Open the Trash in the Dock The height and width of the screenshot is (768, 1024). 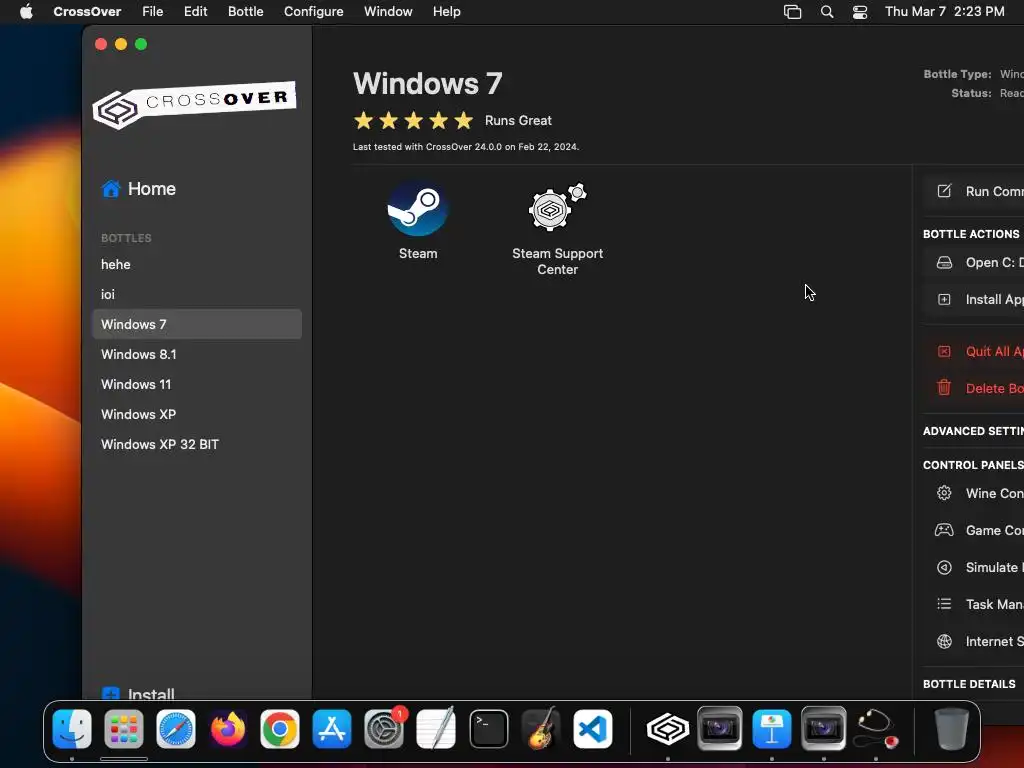952,729
